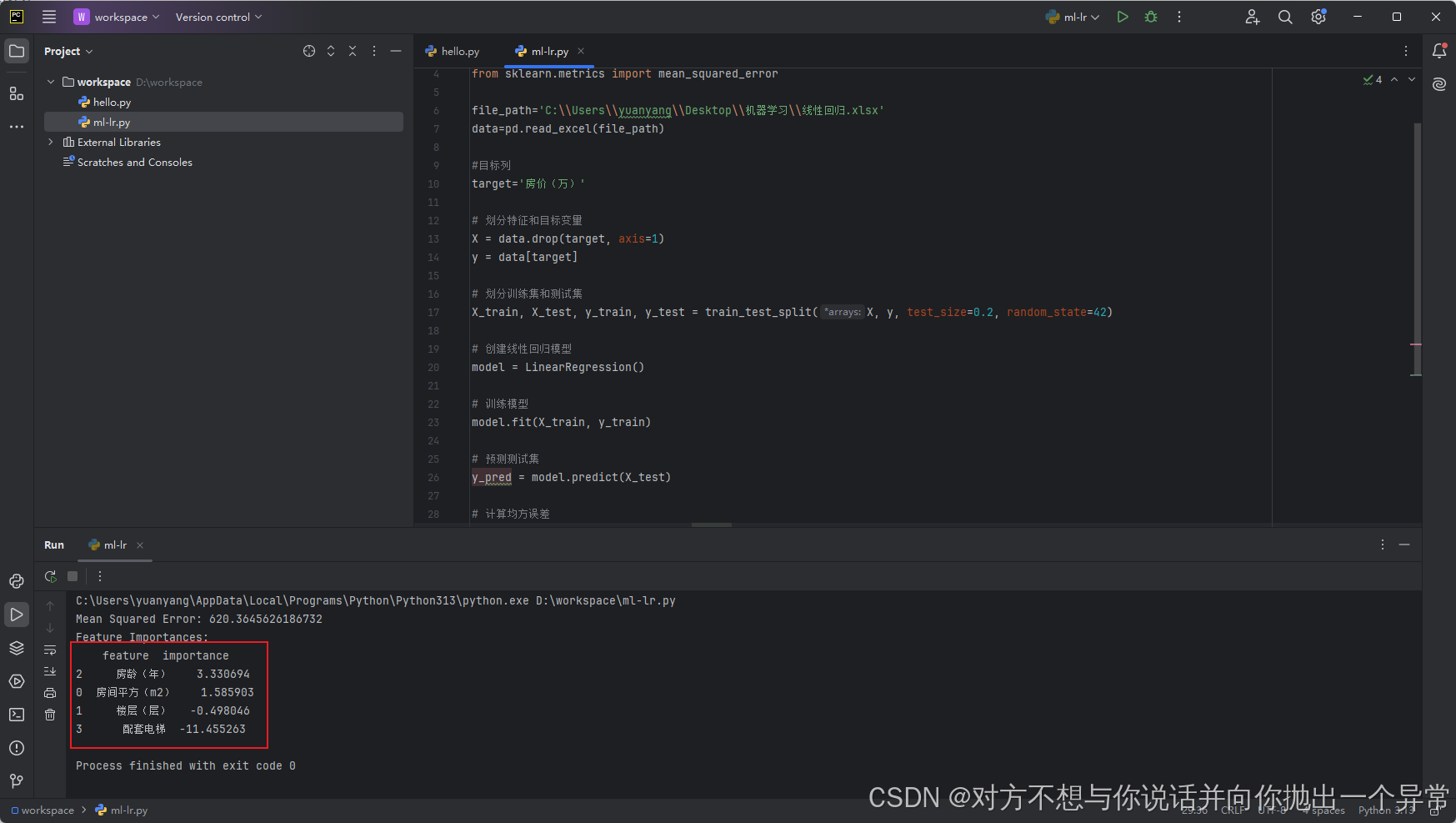Image resolution: width=1456 pixels, height=823 pixels.
Task: Open Version control dropdown
Action: tap(218, 17)
